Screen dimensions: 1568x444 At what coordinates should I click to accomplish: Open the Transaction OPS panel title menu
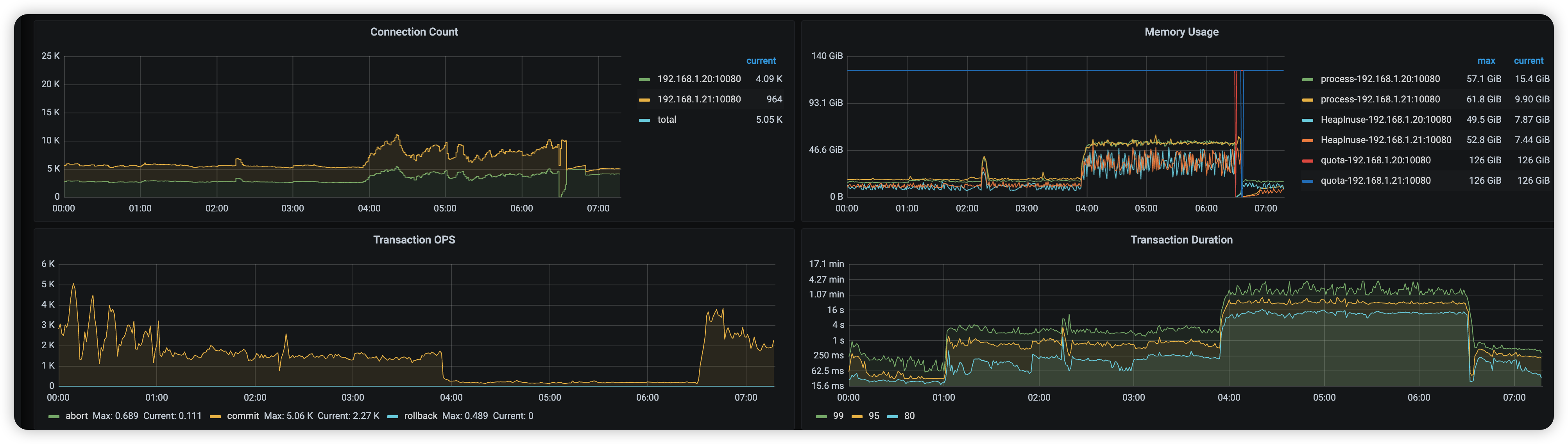click(x=414, y=240)
